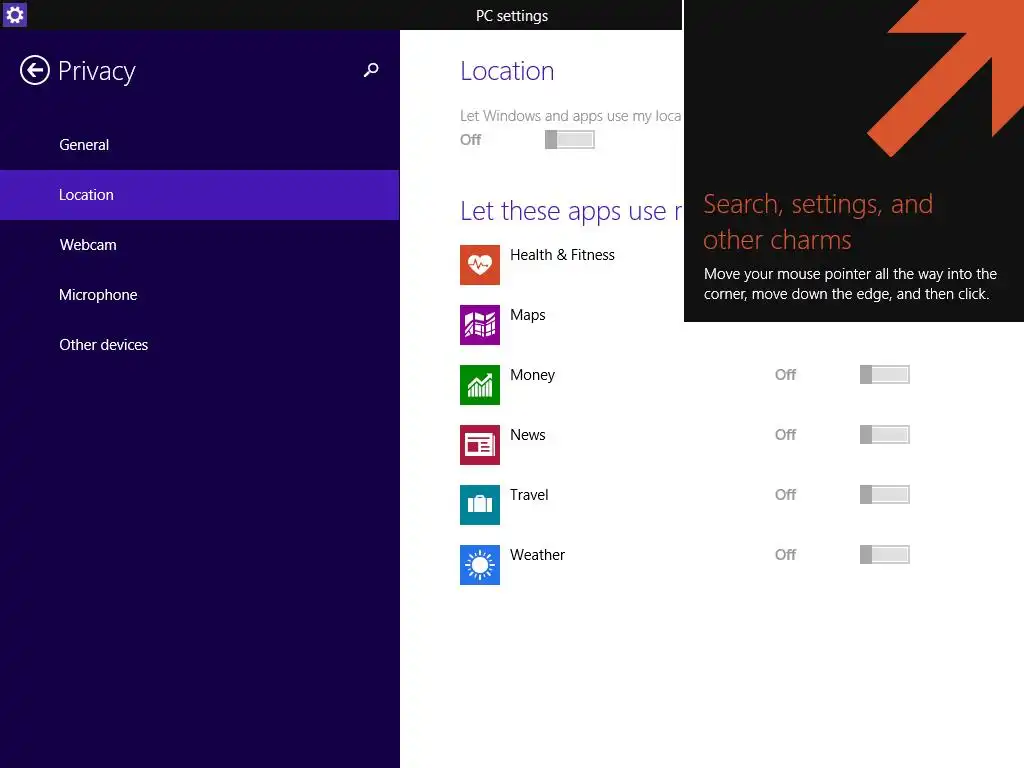Click the Privacy heading text
Image resolution: width=1024 pixels, height=768 pixels.
coord(97,71)
